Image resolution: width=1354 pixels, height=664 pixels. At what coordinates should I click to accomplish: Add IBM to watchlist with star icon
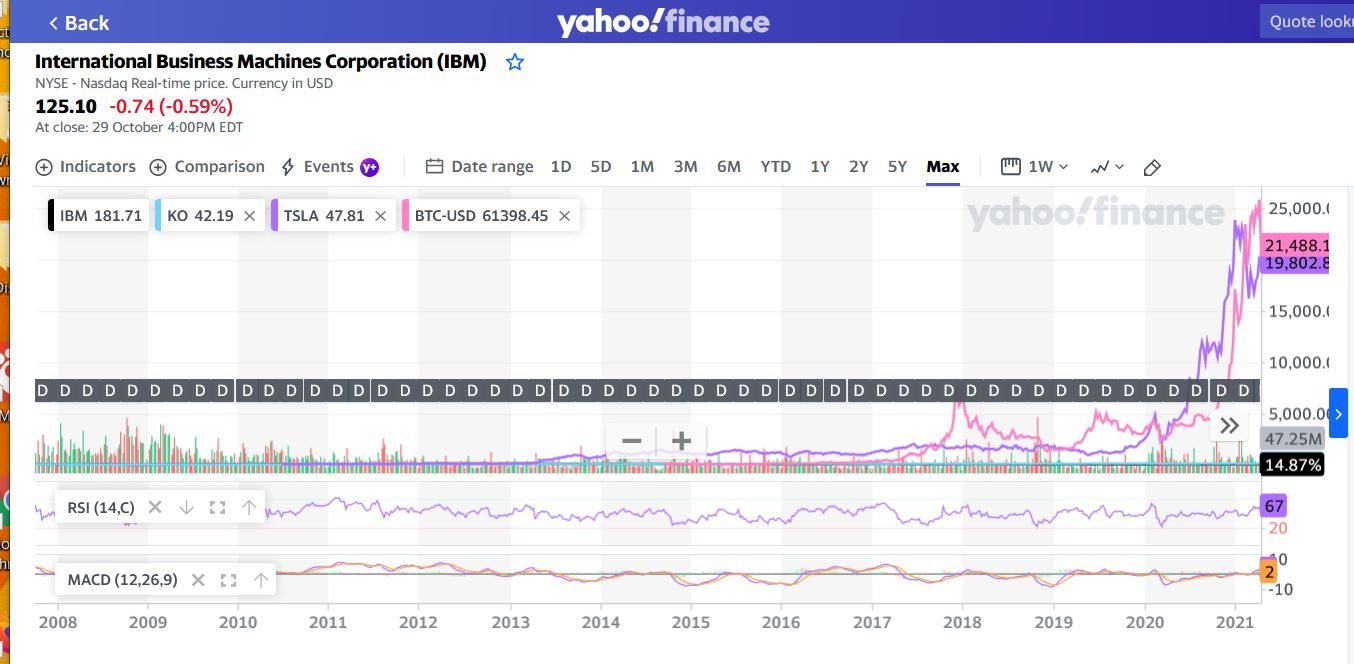click(x=515, y=62)
